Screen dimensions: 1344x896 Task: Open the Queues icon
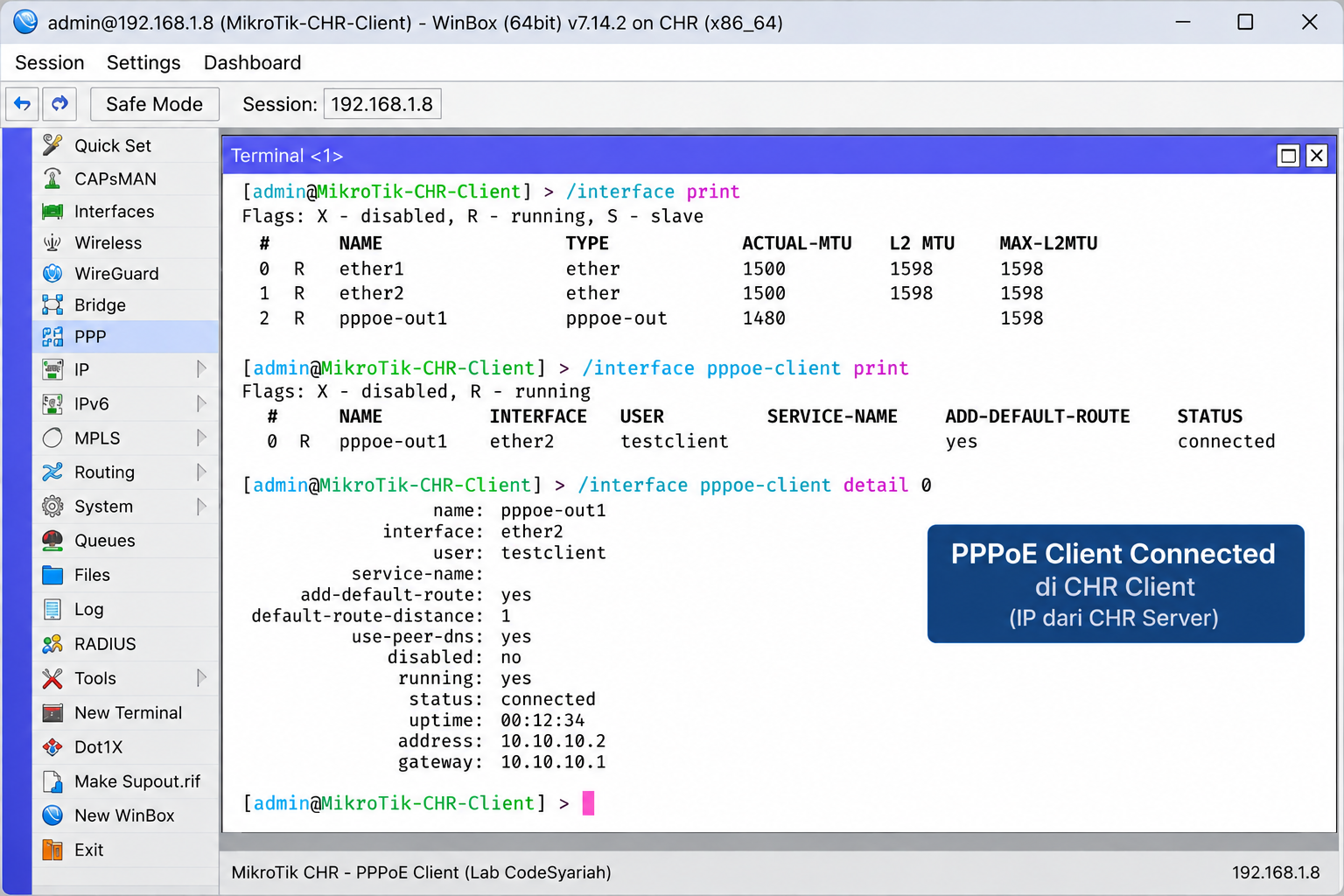(x=52, y=540)
